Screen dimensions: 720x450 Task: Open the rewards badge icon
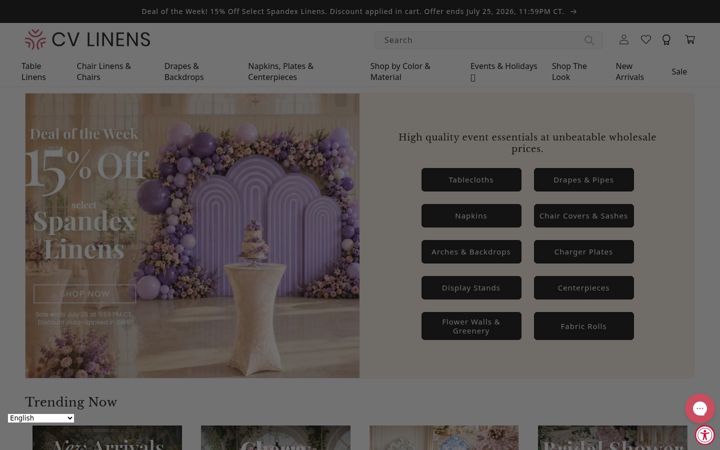(x=666, y=40)
